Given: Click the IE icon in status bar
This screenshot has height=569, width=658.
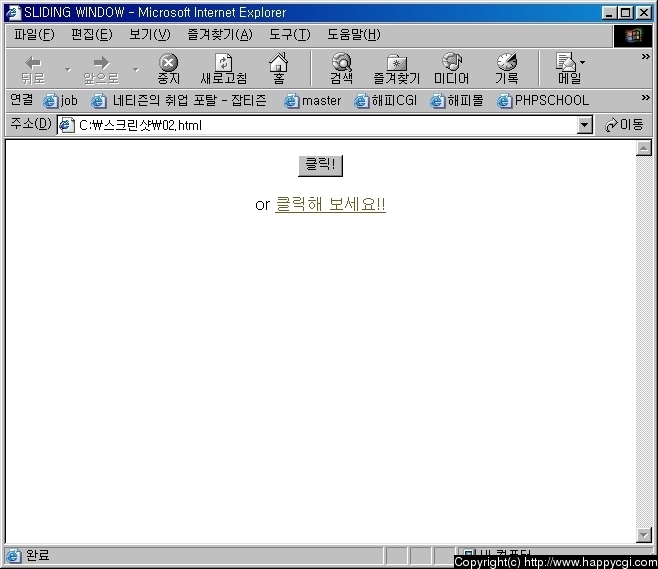Looking at the screenshot, I should pyautogui.click(x=13, y=555).
